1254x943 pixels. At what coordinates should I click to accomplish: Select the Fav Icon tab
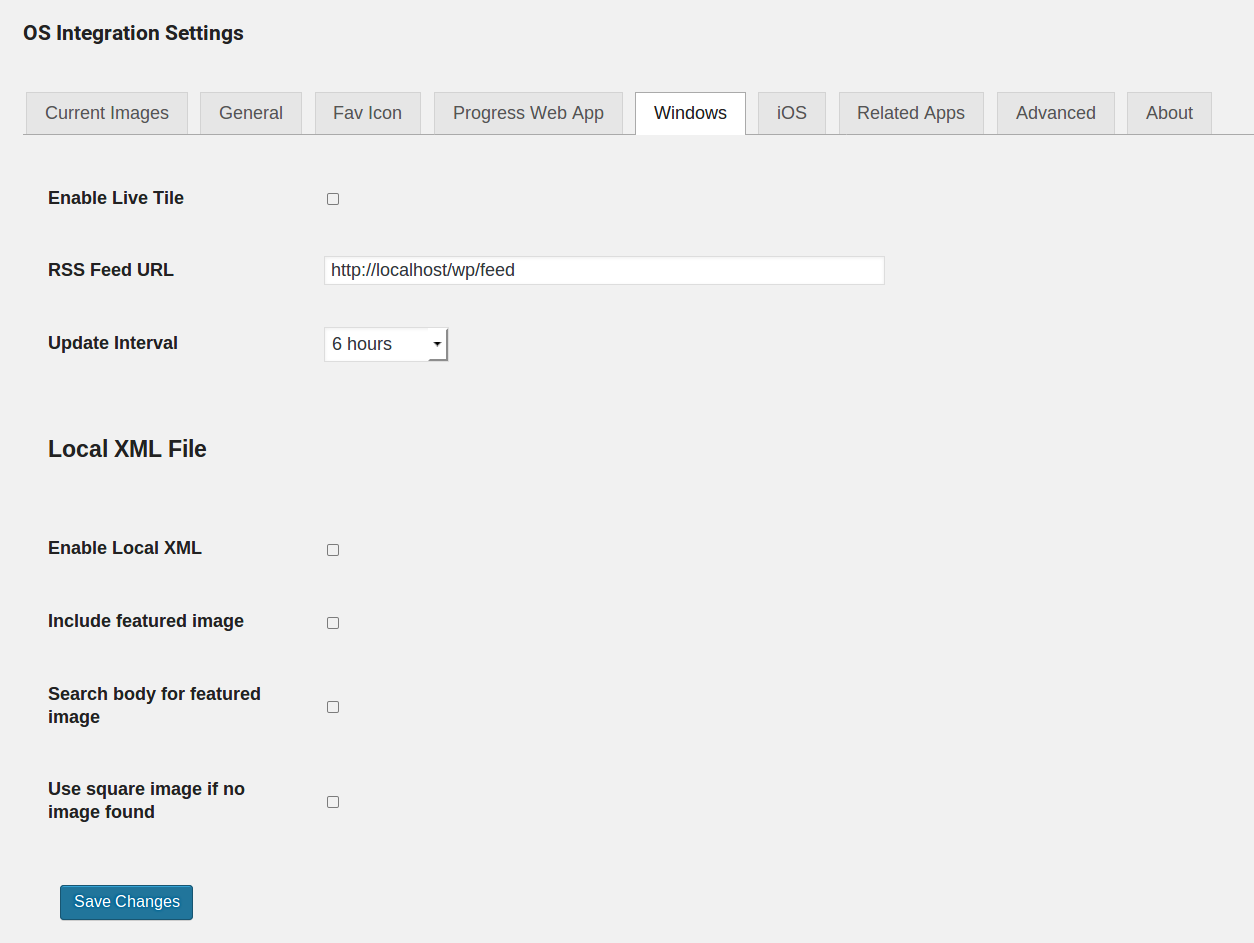point(368,113)
